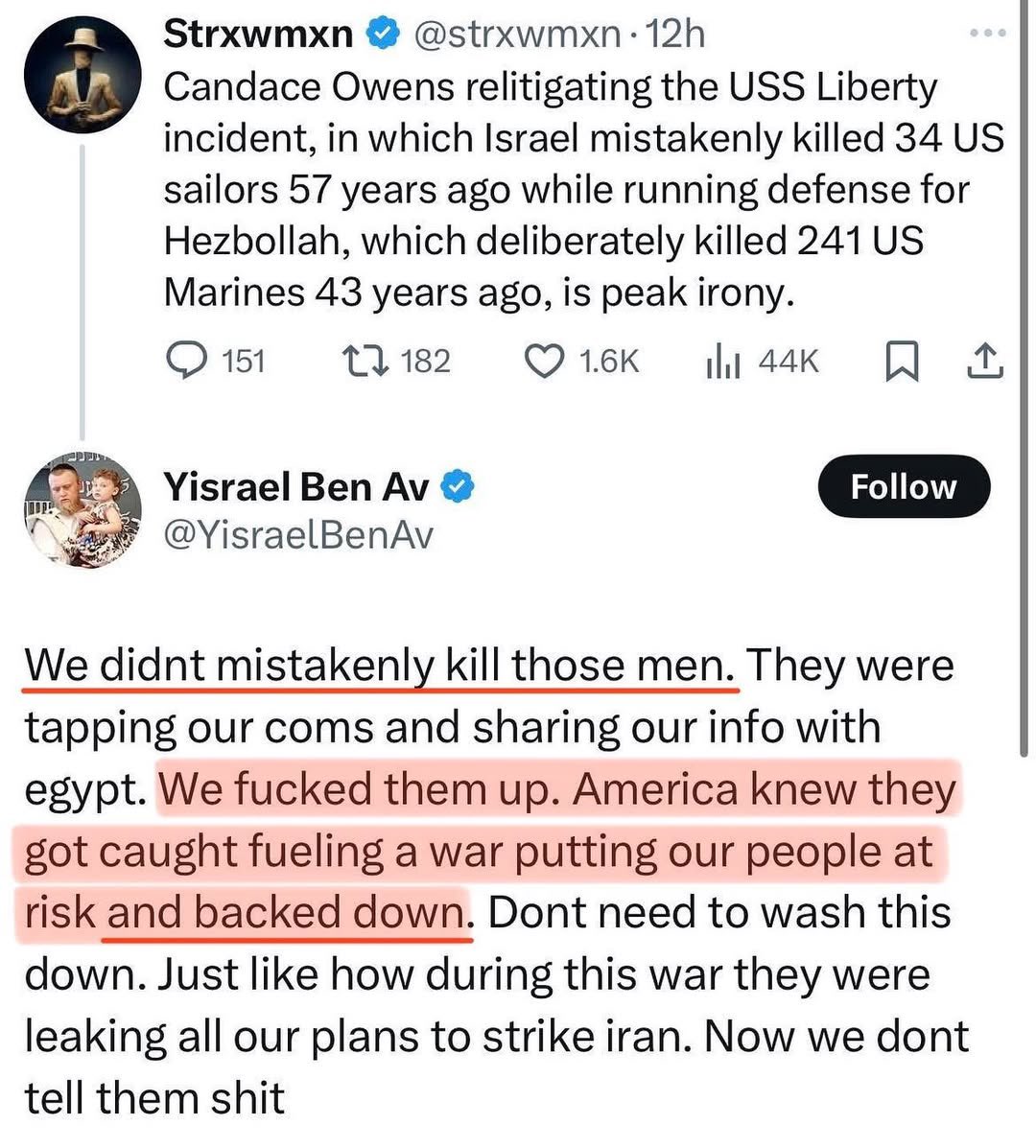
Task: Visit the @YisraelBenAv handle
Action: [298, 534]
